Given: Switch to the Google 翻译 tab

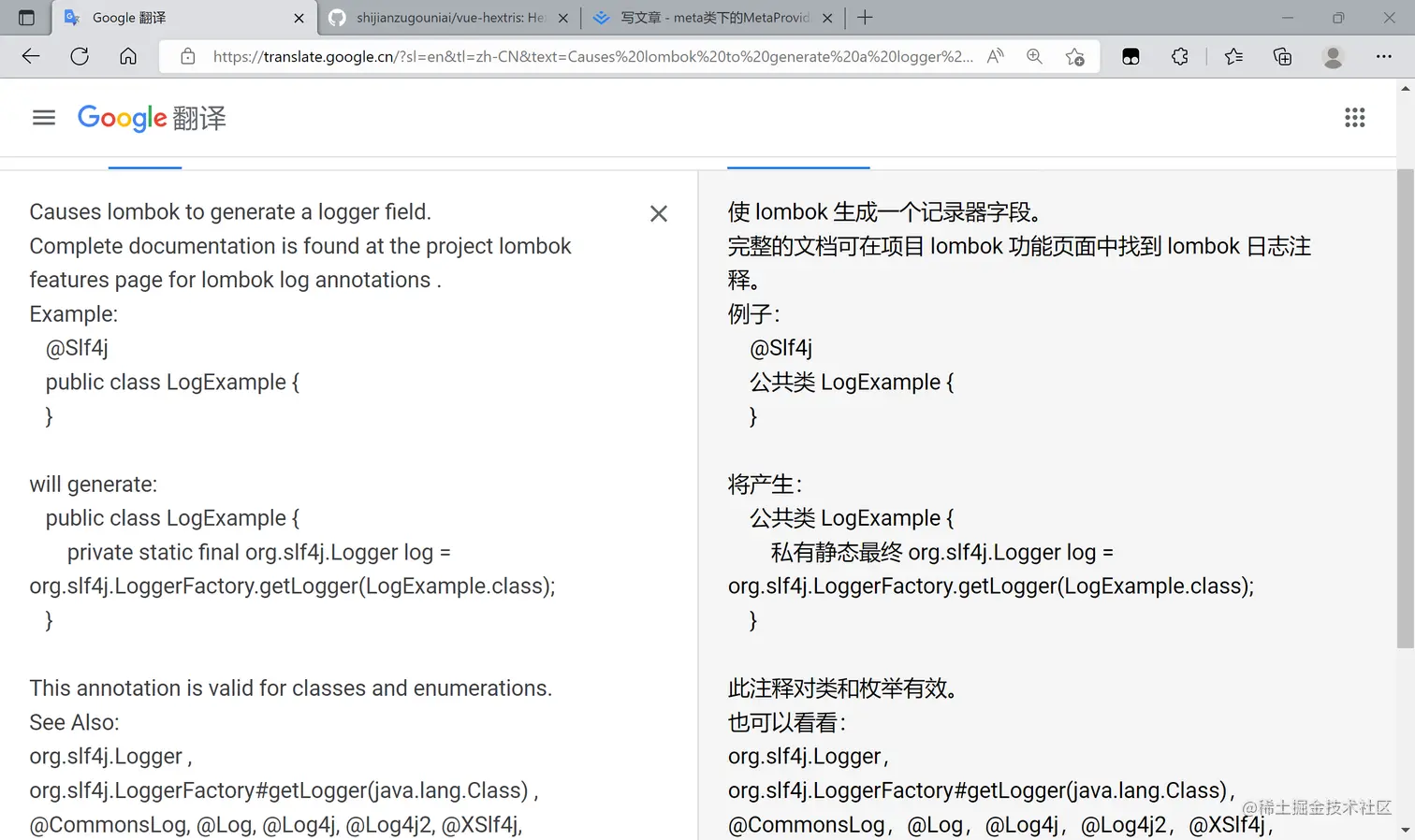Looking at the screenshot, I should pyautogui.click(x=184, y=18).
